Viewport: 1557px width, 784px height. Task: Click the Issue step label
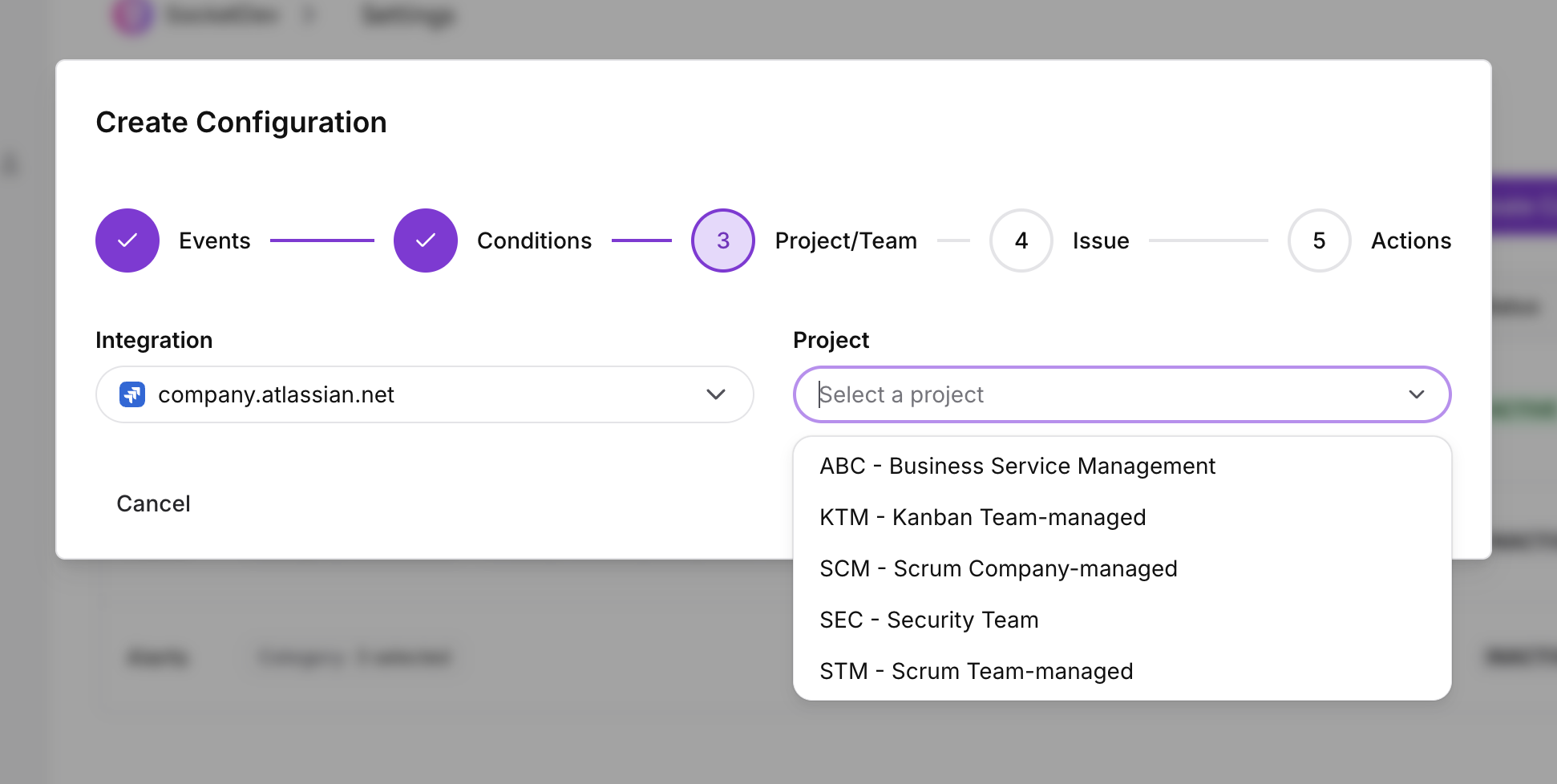click(1101, 240)
